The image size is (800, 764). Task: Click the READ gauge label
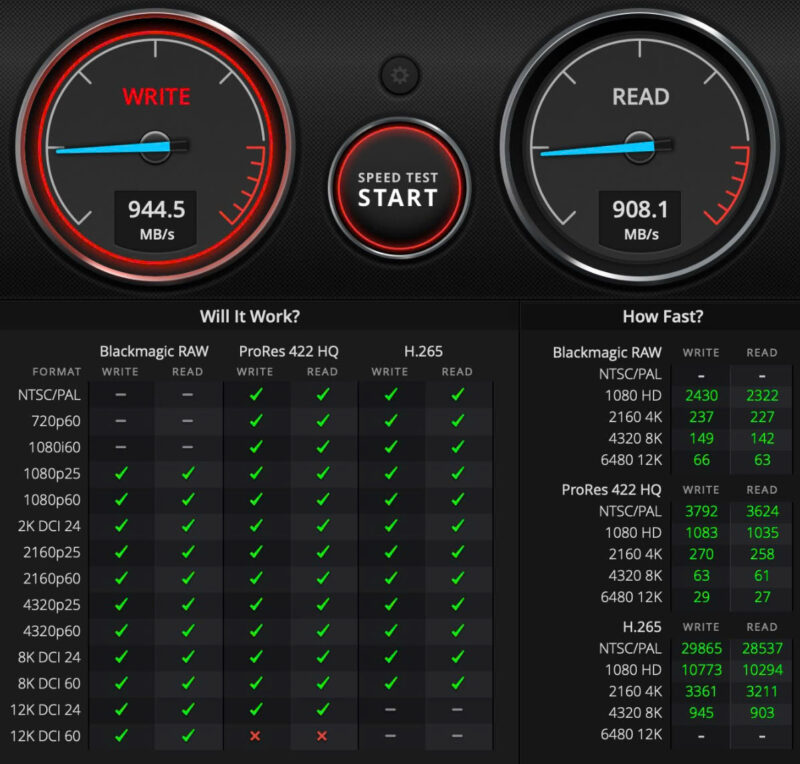[641, 96]
